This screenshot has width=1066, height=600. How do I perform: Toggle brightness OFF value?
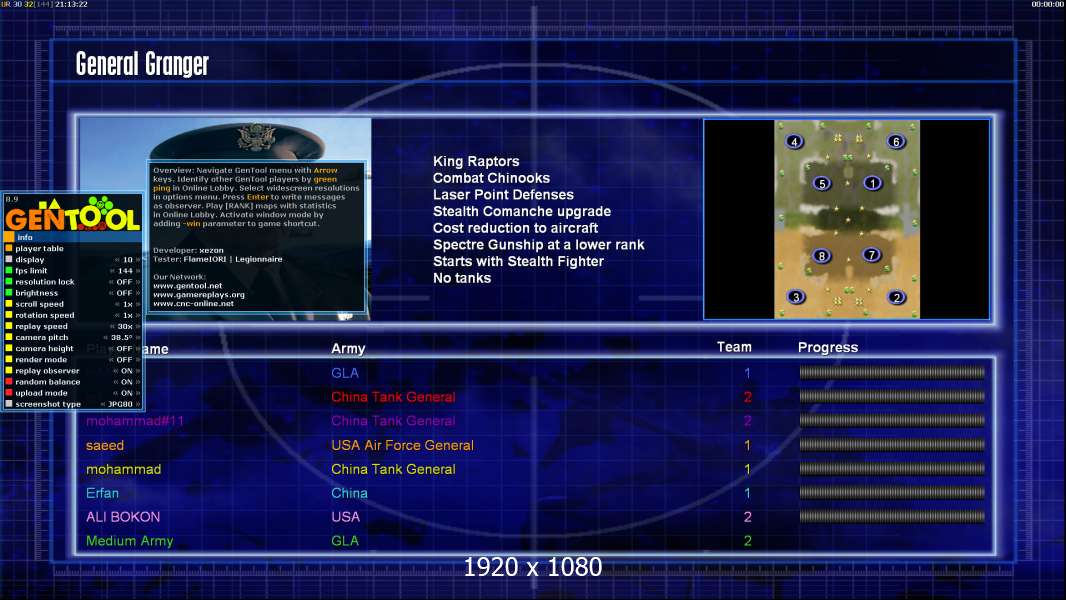(124, 293)
